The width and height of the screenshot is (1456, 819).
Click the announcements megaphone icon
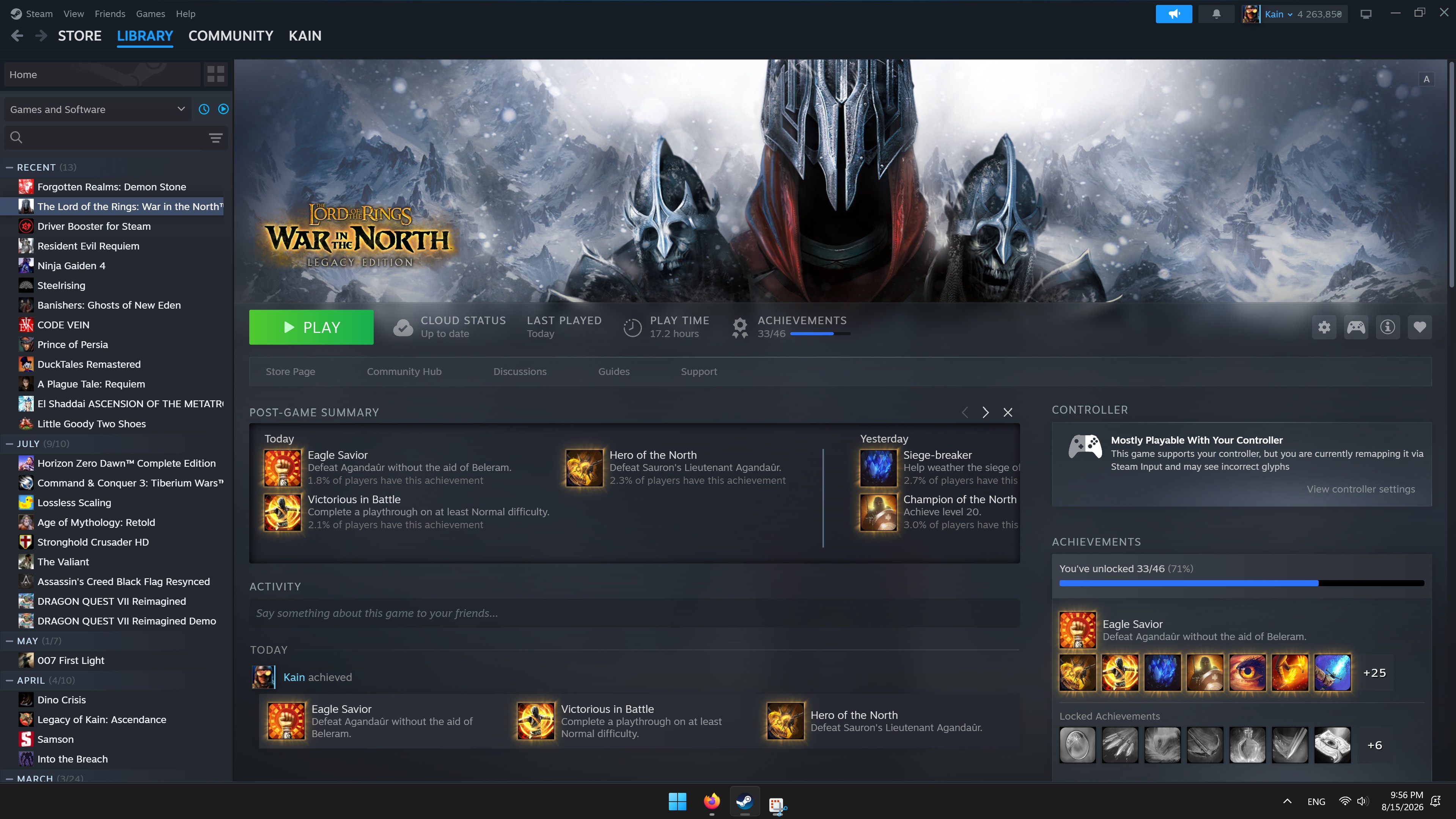tap(1173, 14)
